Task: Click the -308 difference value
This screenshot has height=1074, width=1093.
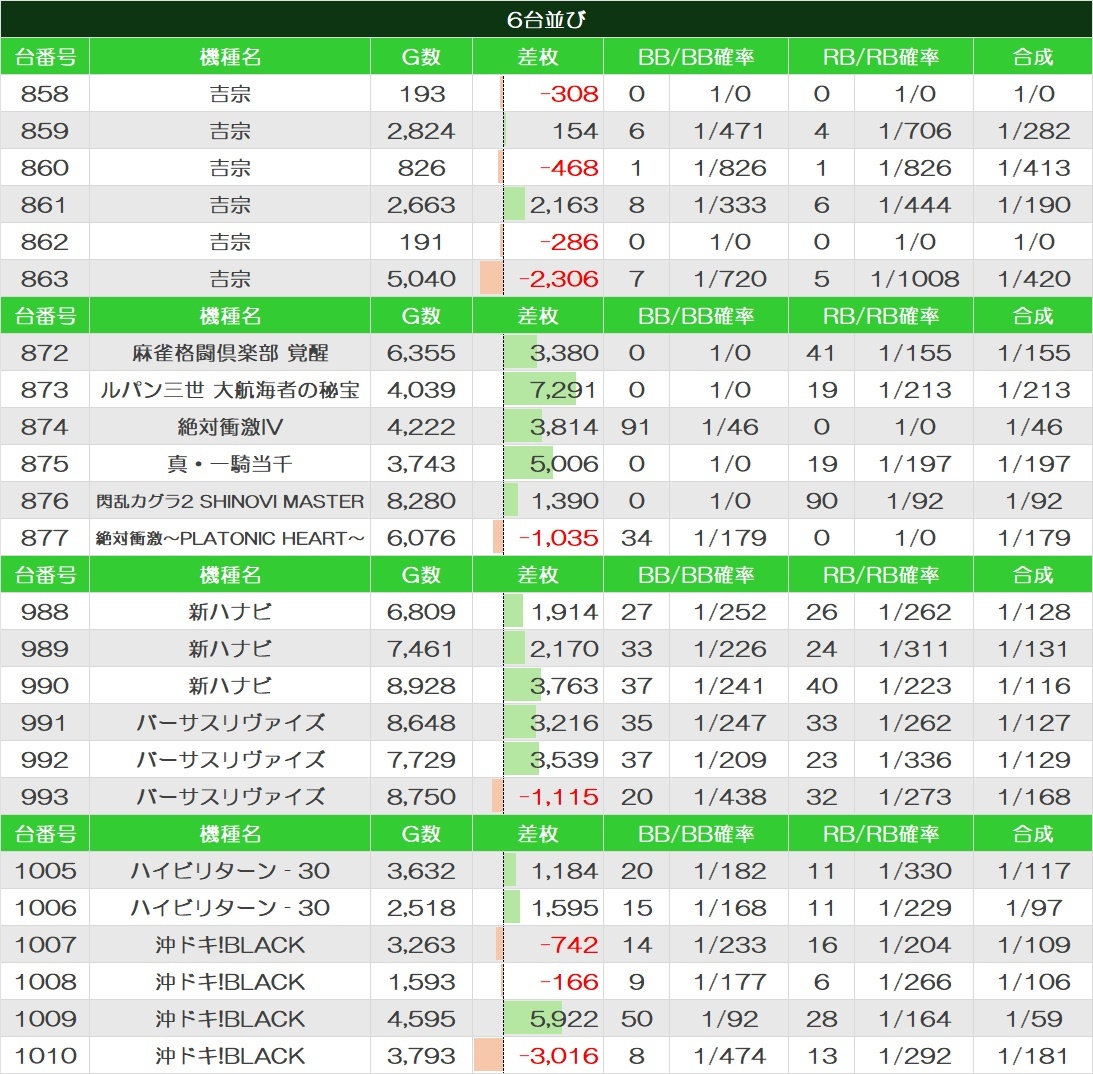Action: coord(569,93)
